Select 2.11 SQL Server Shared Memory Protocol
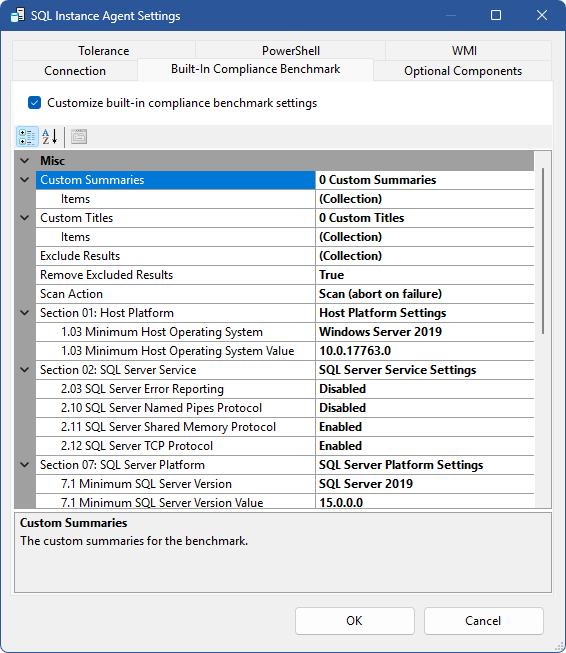 175,427
